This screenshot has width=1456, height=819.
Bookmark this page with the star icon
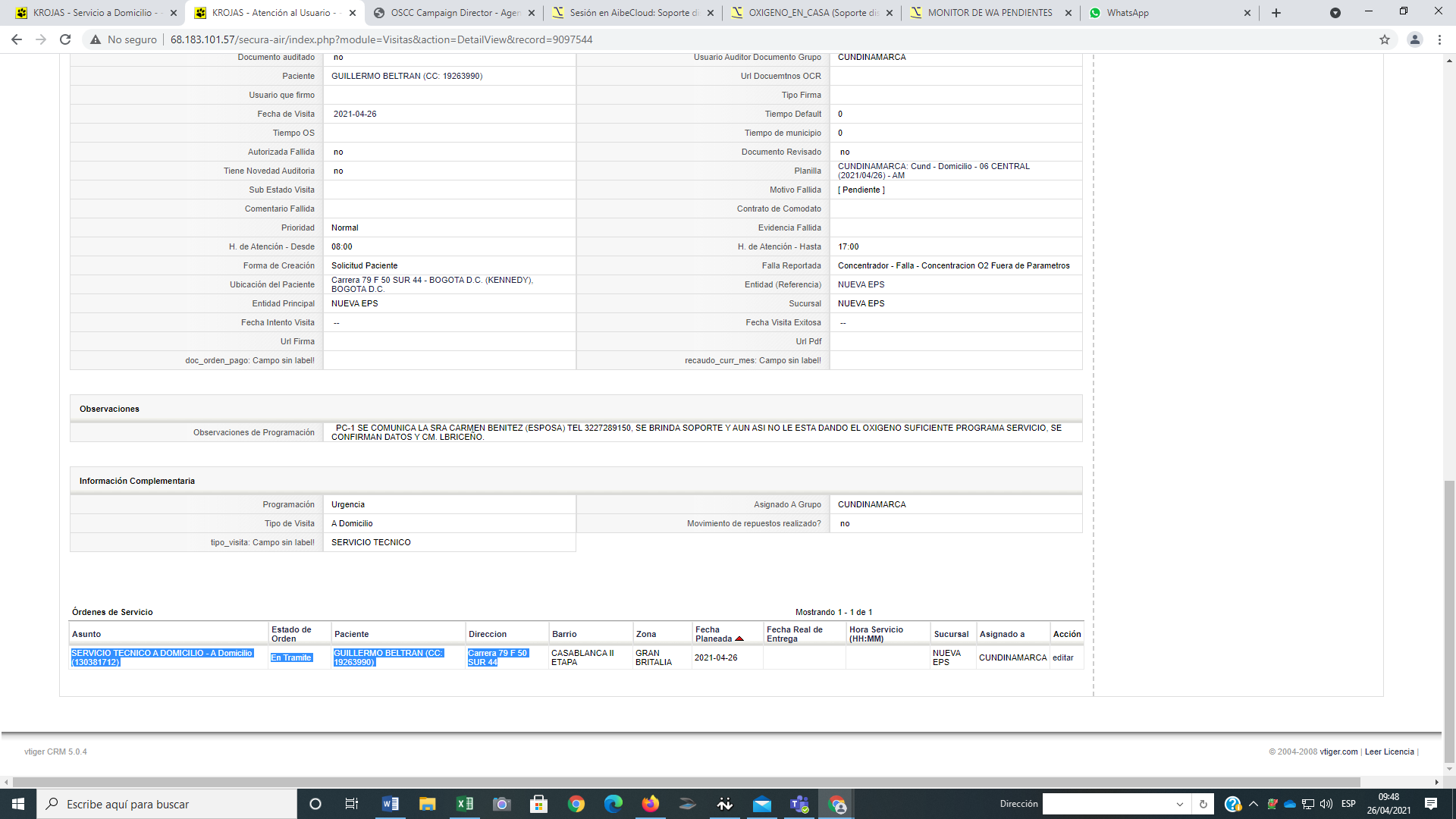tap(1385, 39)
